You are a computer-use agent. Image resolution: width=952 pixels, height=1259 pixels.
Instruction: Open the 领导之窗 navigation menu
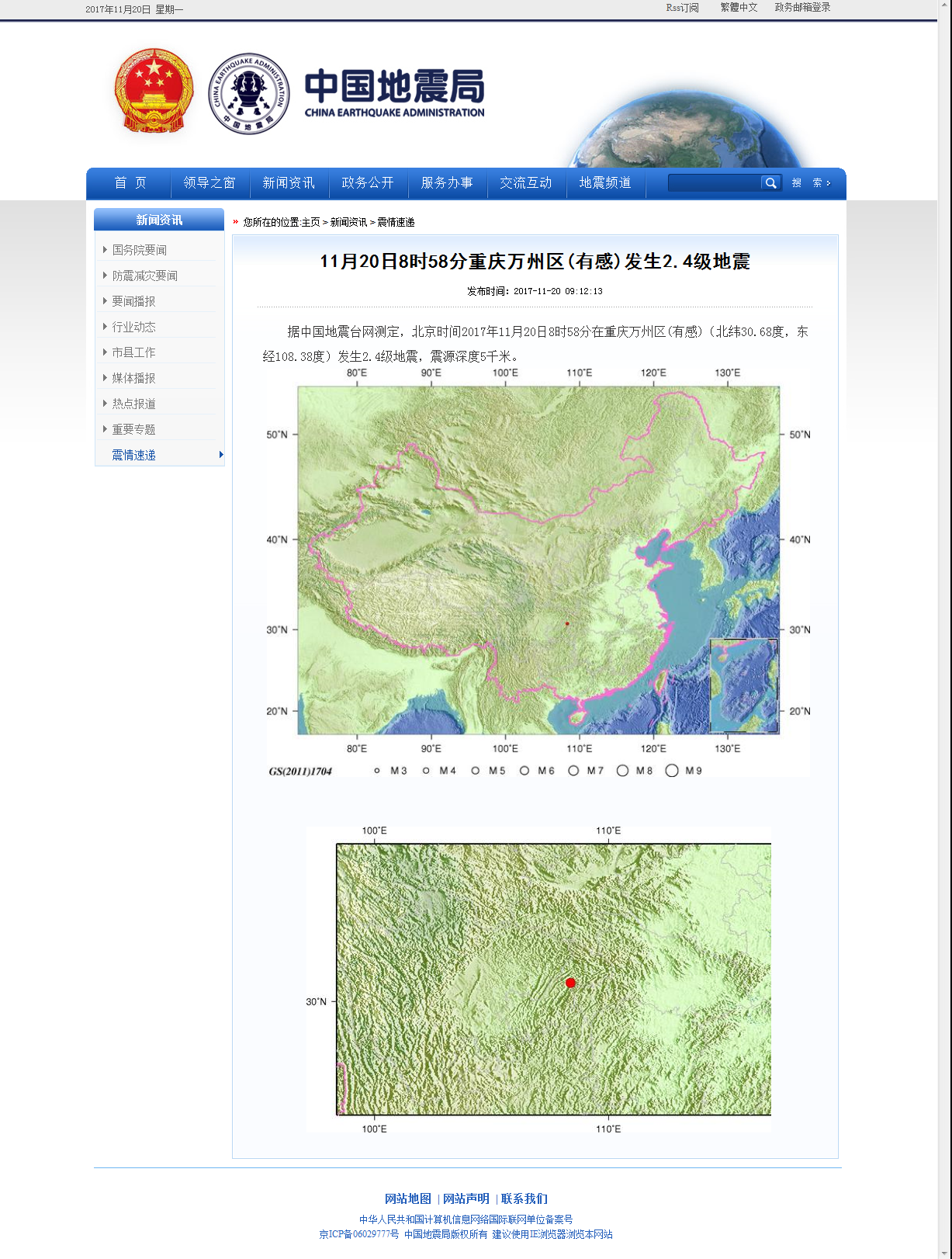[209, 183]
